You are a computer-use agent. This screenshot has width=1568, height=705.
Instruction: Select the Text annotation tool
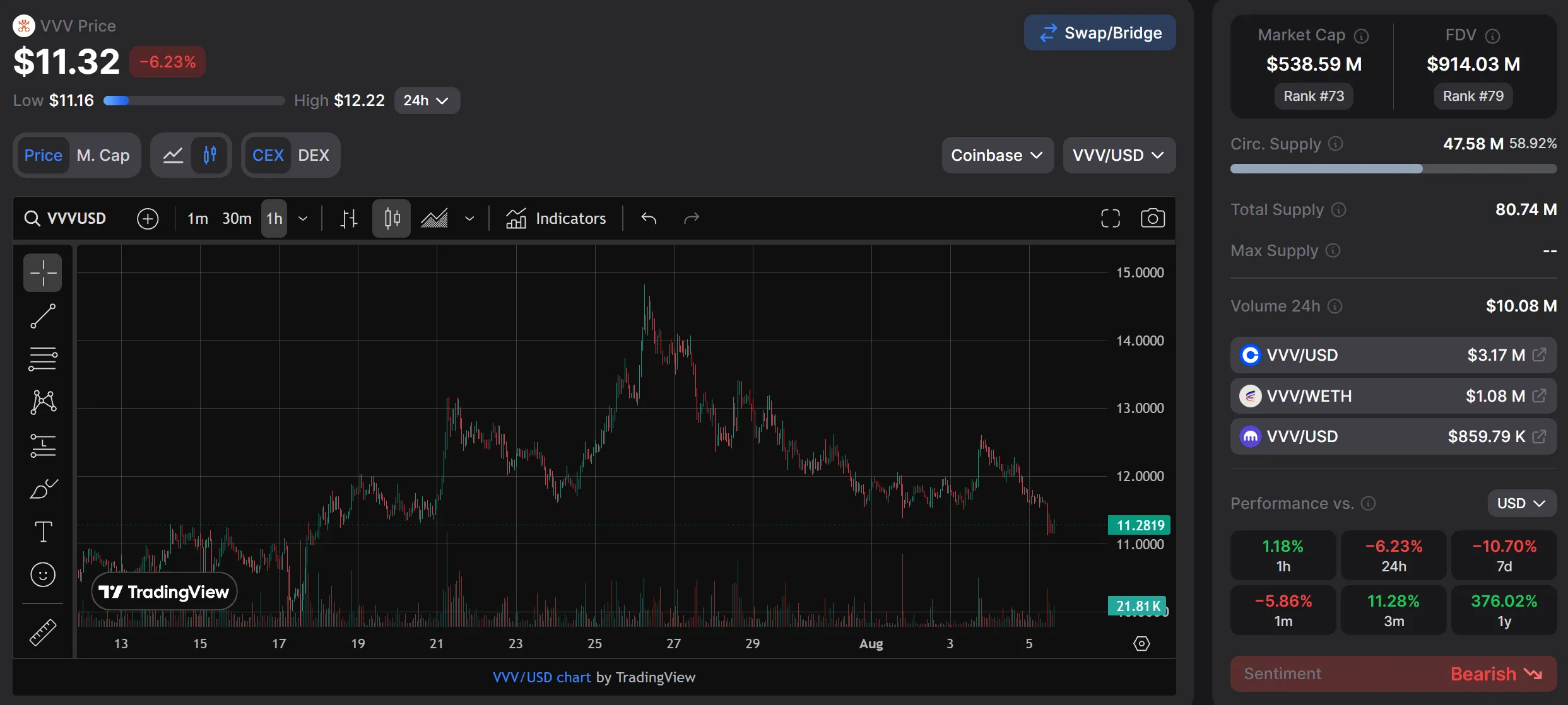[43, 532]
